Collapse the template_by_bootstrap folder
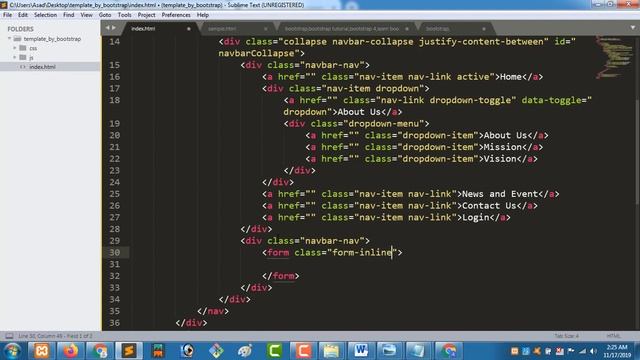 coord(9,39)
